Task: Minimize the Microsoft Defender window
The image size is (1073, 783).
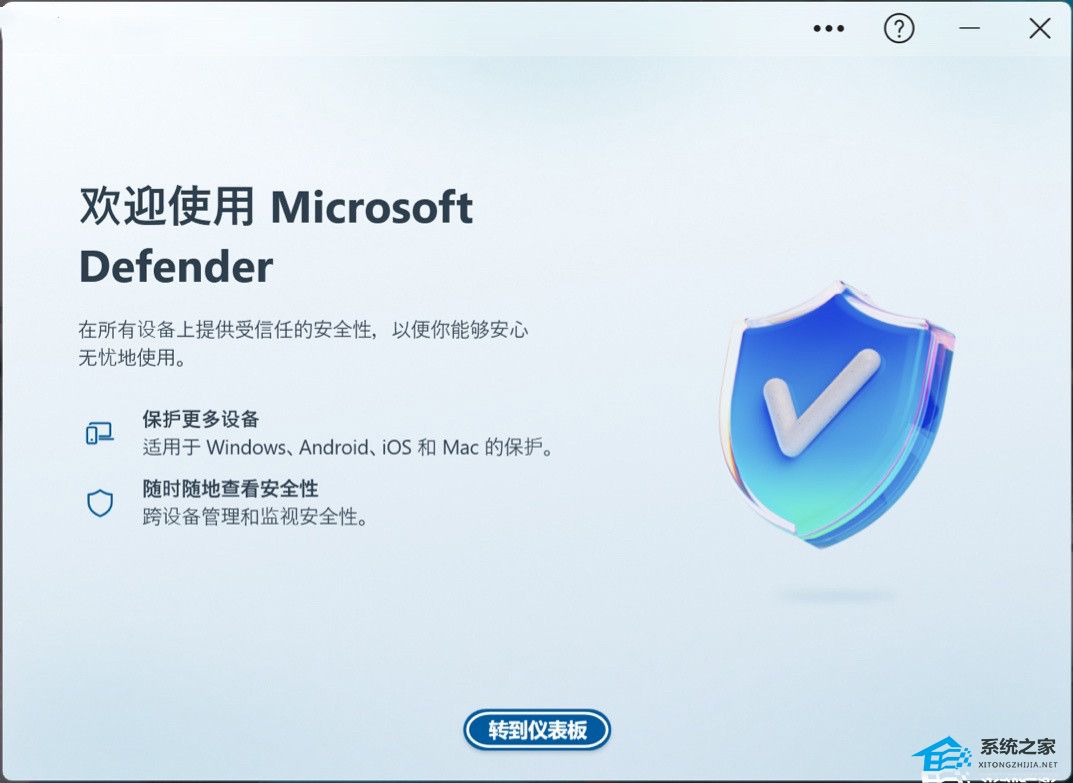Action: tap(969, 29)
